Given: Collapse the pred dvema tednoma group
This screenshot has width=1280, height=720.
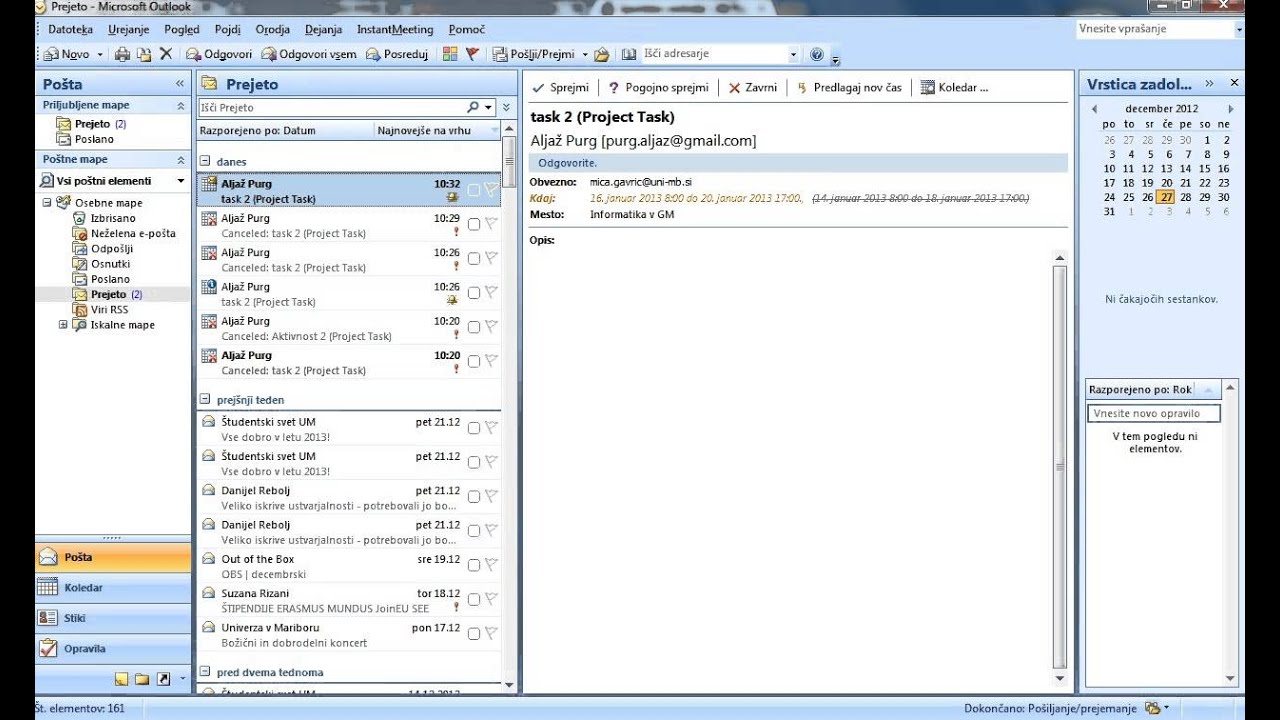Looking at the screenshot, I should [205, 672].
